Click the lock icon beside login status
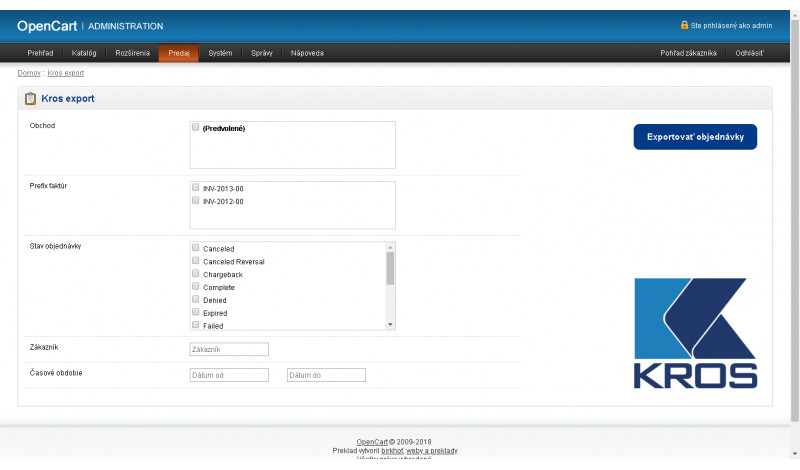Viewport: 800px width, 470px height. pos(684,25)
